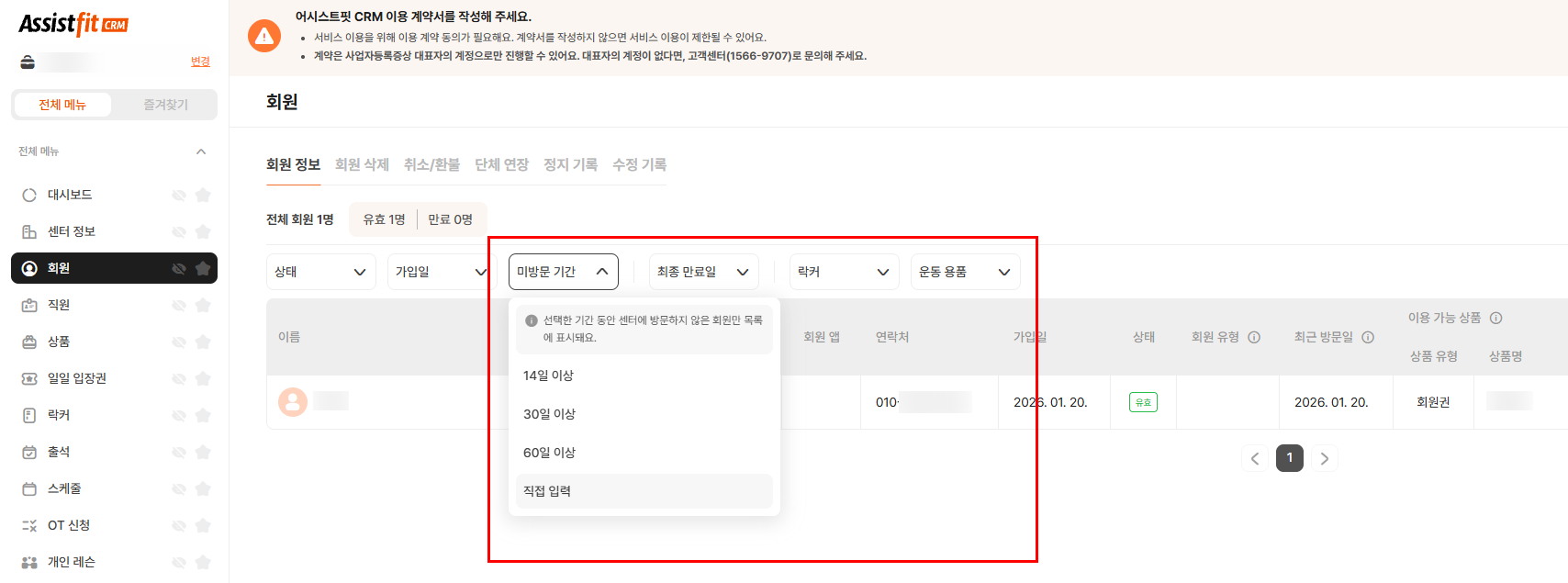
Task: Select 14일 이상 option
Action: (644, 376)
